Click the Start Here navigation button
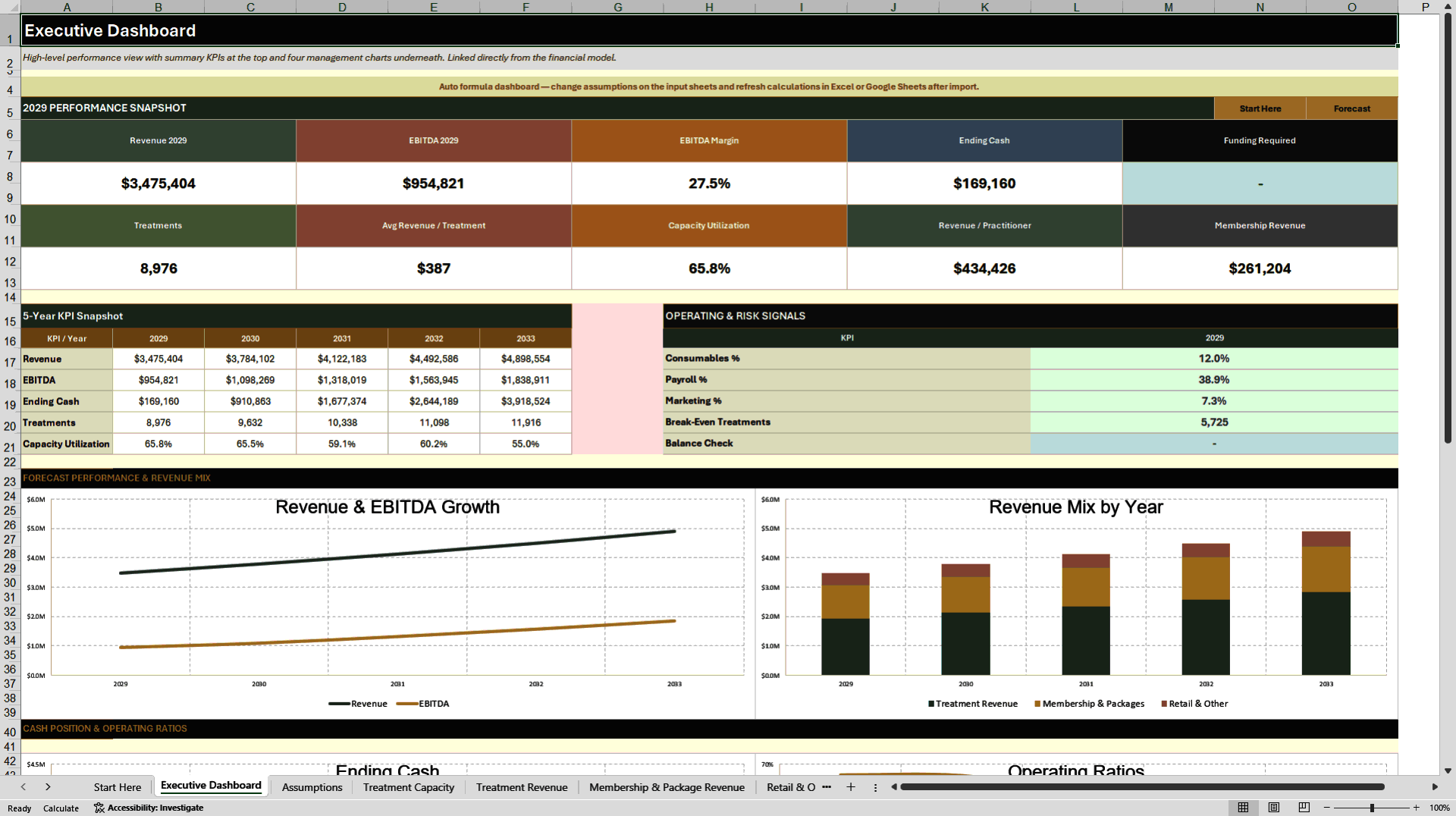 [1260, 108]
